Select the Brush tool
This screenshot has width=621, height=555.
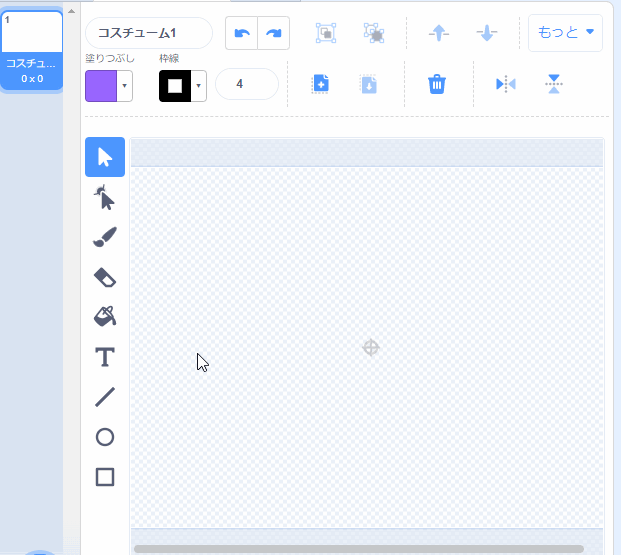pos(105,237)
